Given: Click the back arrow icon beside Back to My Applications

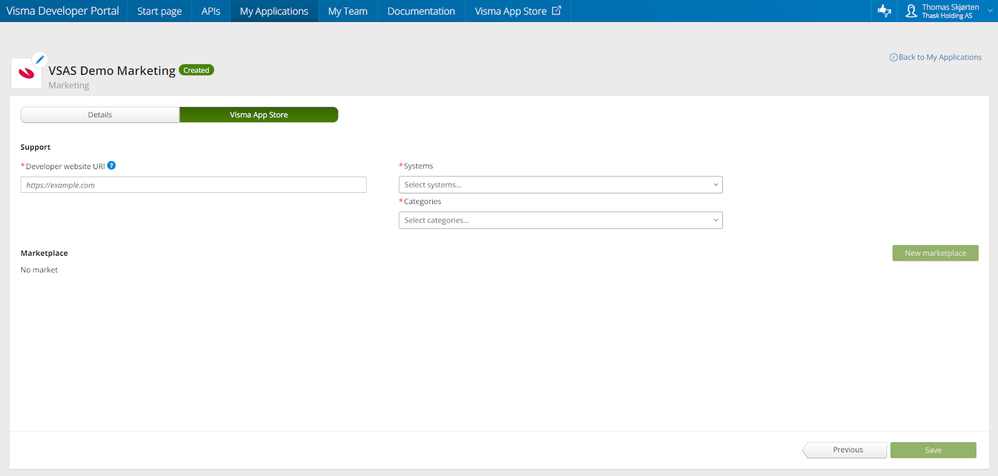Looking at the screenshot, I should pyautogui.click(x=894, y=57).
